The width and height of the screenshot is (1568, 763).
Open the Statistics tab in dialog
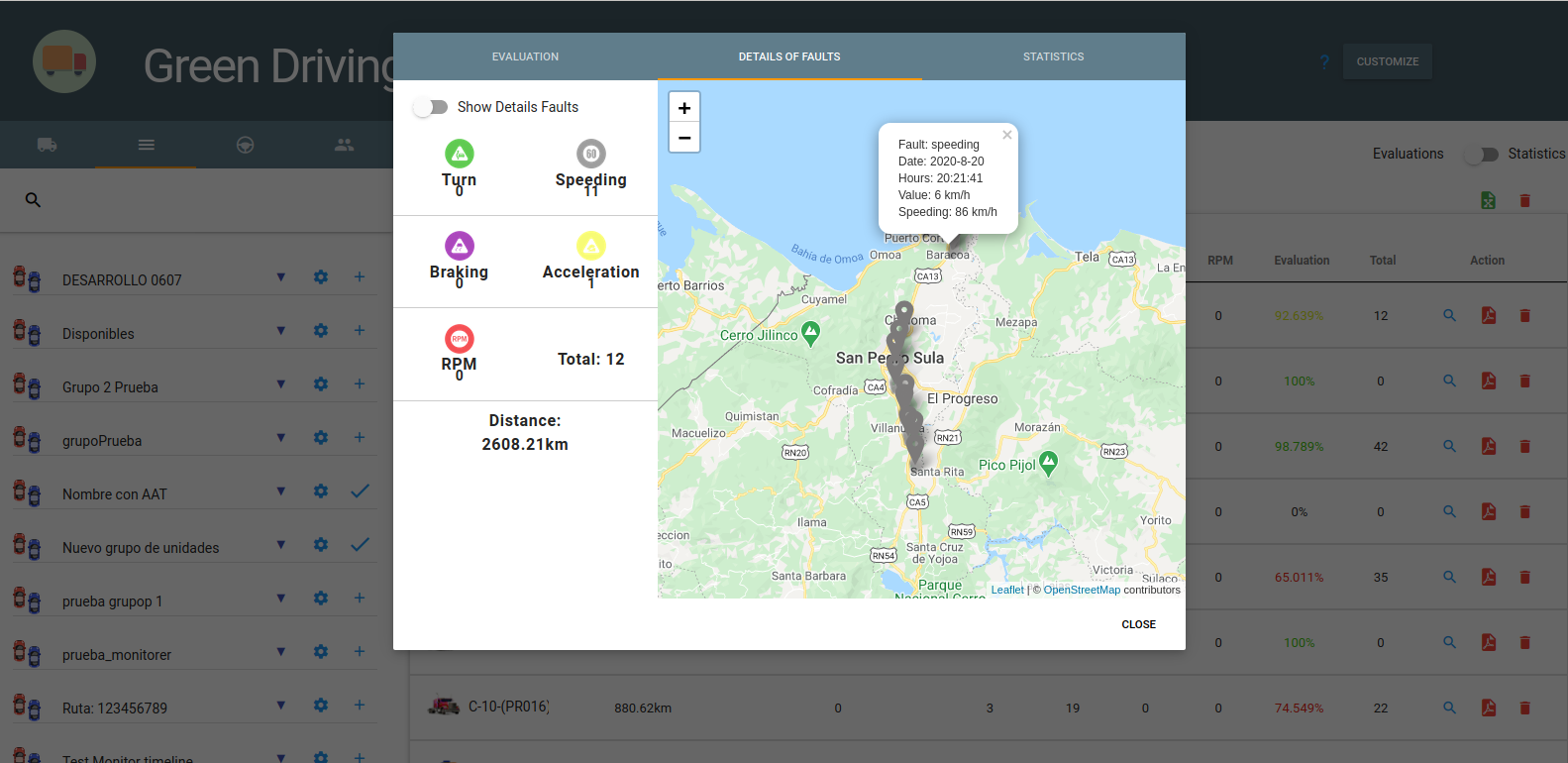tap(1053, 56)
